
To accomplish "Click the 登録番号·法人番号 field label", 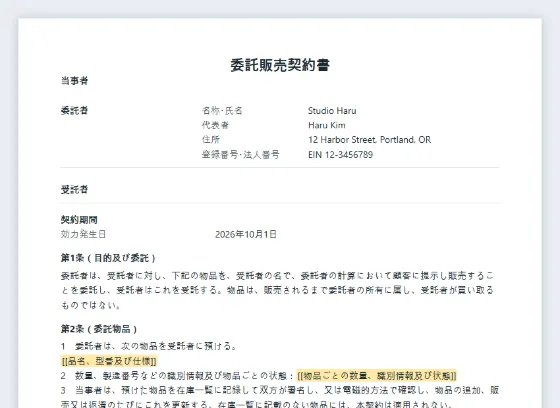I will pyautogui.click(x=241, y=154).
